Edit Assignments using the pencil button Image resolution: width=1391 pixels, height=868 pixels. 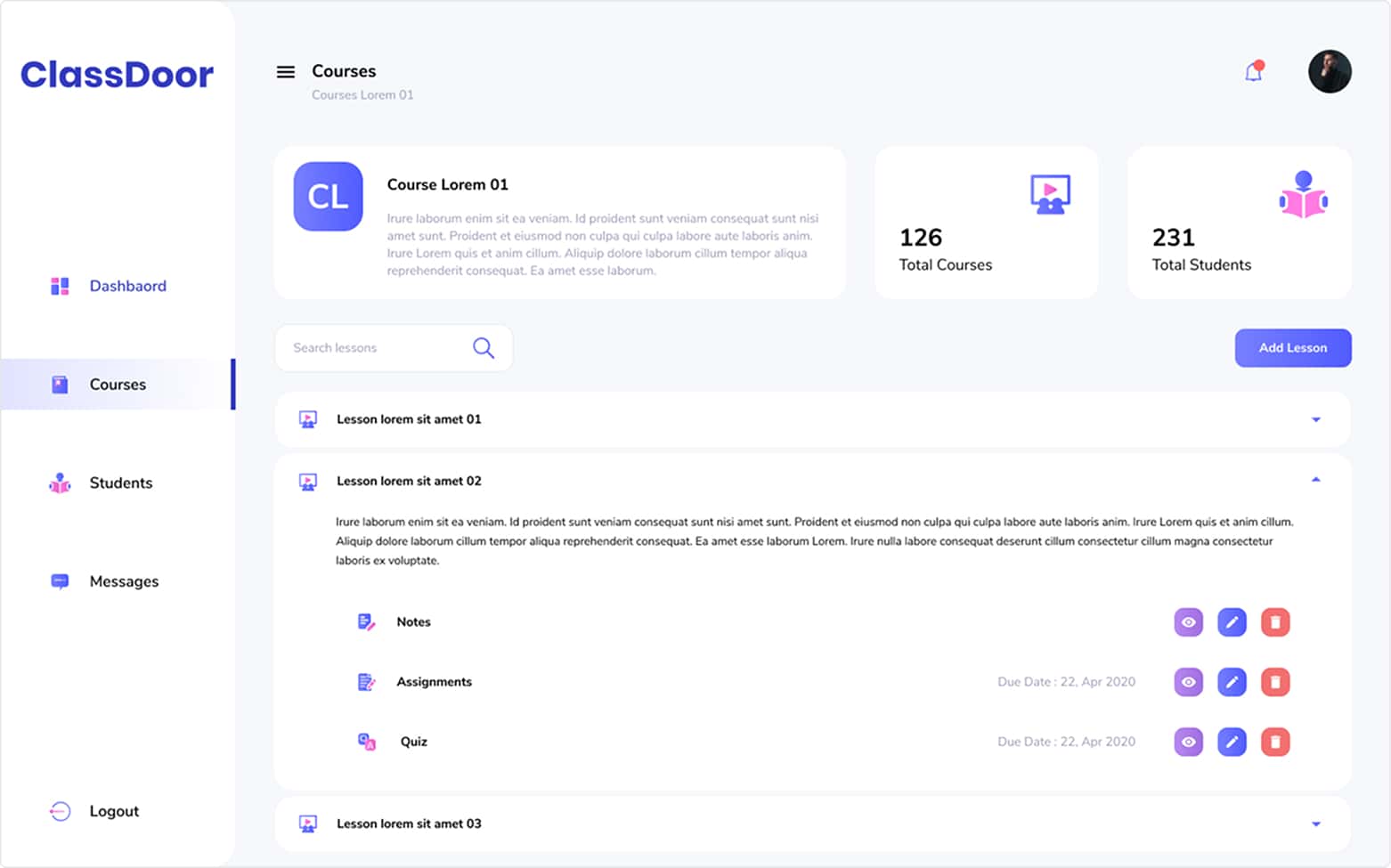[x=1232, y=682]
